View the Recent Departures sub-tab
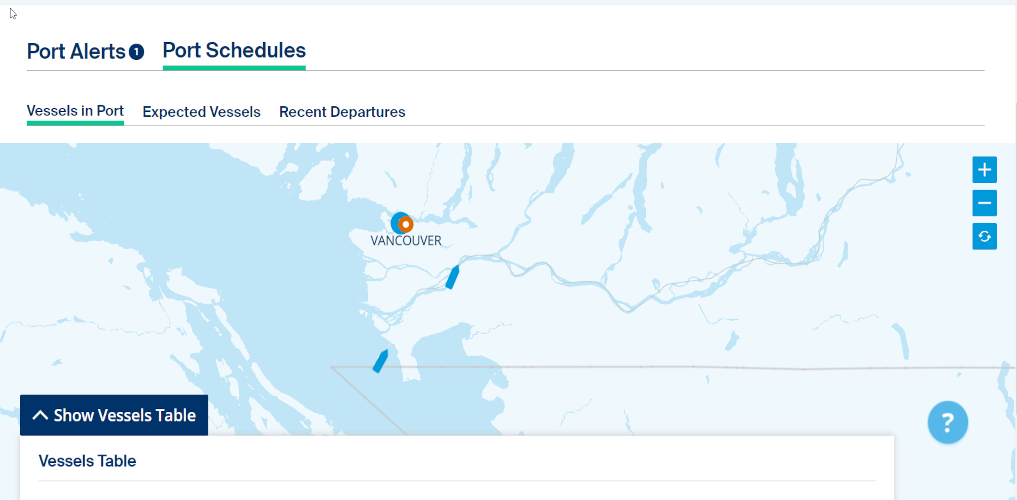 [342, 112]
